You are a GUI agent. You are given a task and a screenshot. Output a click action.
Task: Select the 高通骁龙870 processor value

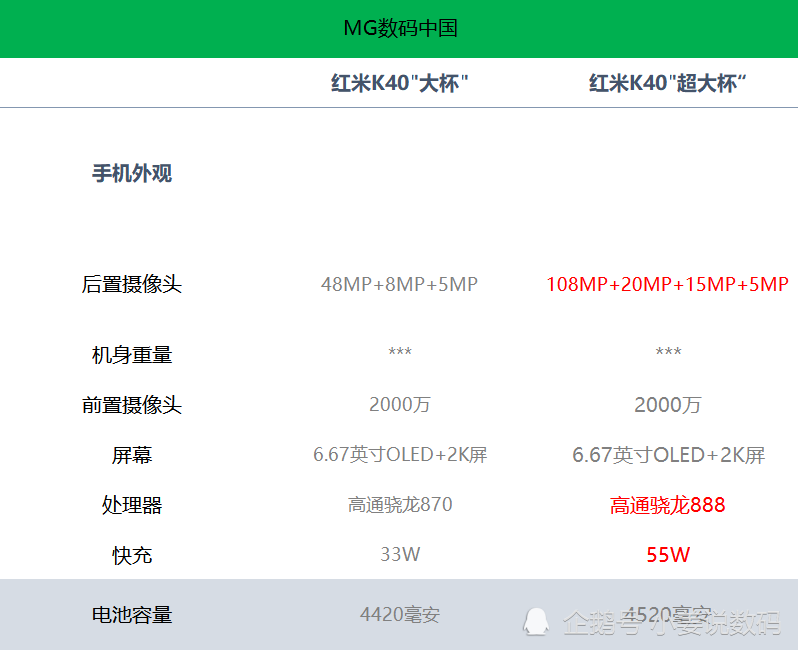[400, 504]
